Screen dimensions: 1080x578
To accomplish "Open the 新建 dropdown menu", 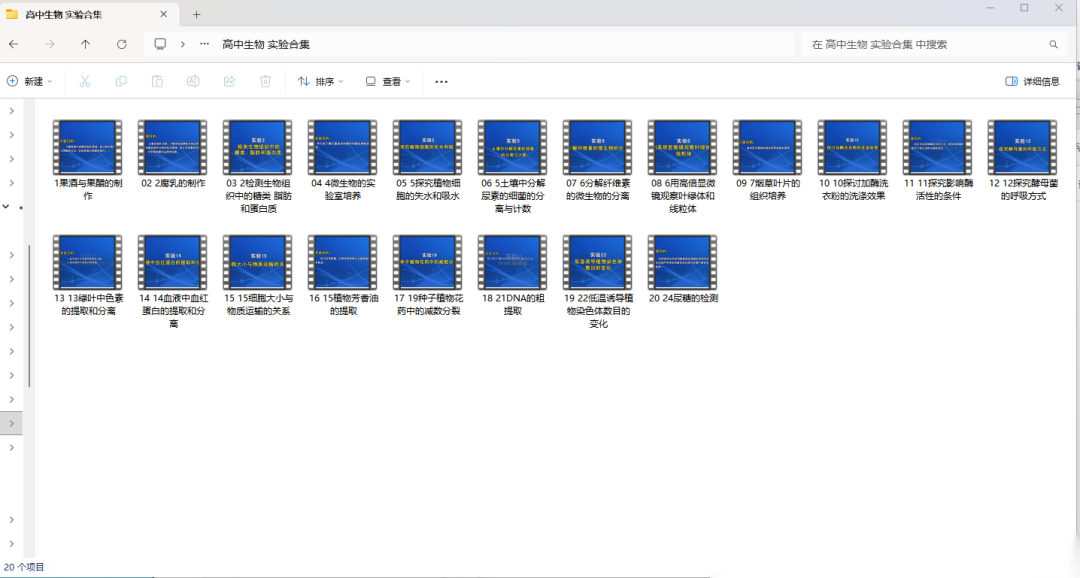I will click(x=30, y=81).
